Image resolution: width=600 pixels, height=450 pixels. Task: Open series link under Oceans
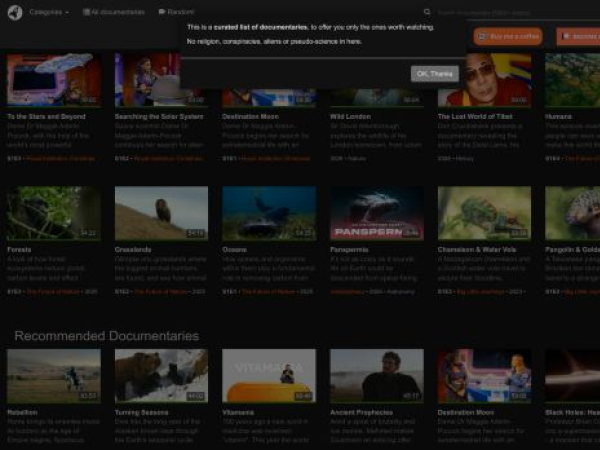[x=269, y=292]
